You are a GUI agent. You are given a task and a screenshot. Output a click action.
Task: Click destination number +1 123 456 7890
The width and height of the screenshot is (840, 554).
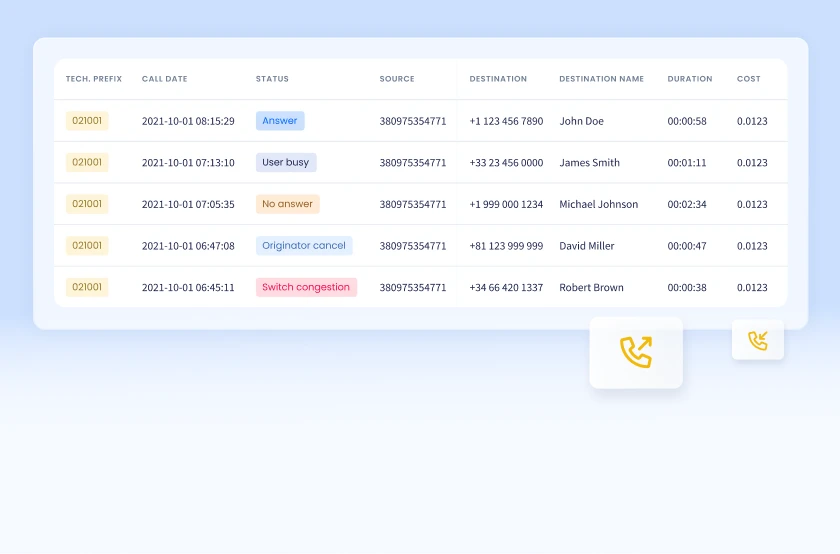pyautogui.click(x=506, y=121)
